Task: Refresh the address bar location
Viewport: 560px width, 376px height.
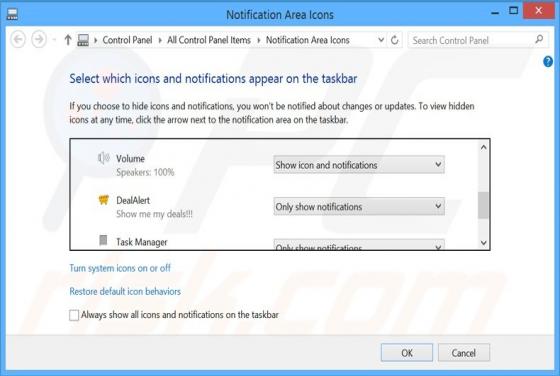Action: pyautogui.click(x=394, y=40)
